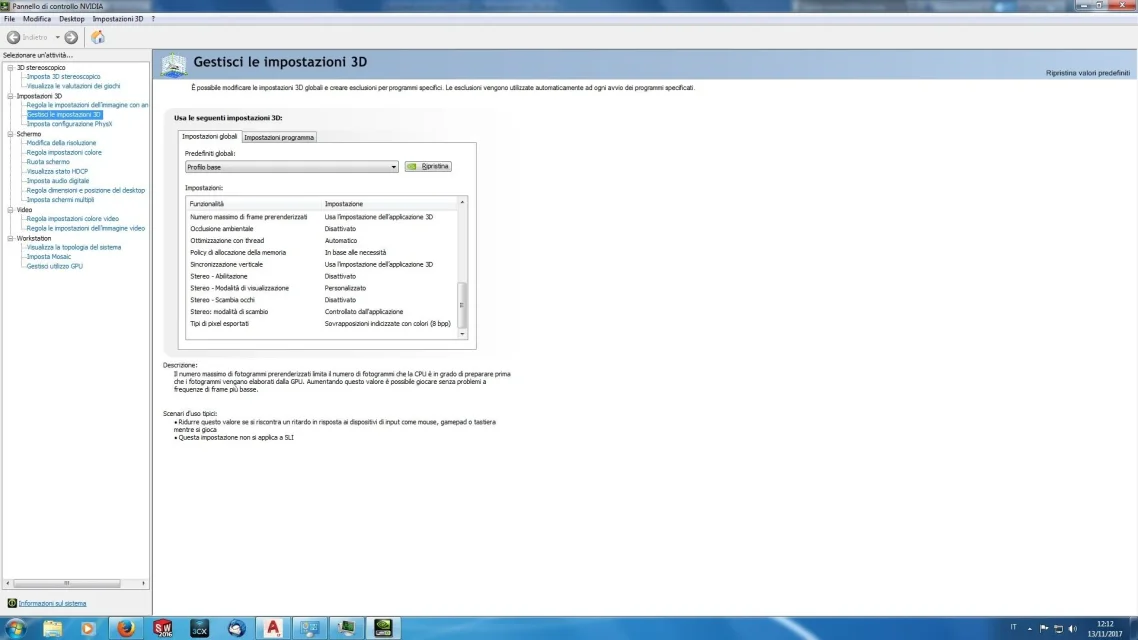Open the Windows Start menu
The width and height of the screenshot is (1138, 640).
tap(15, 628)
